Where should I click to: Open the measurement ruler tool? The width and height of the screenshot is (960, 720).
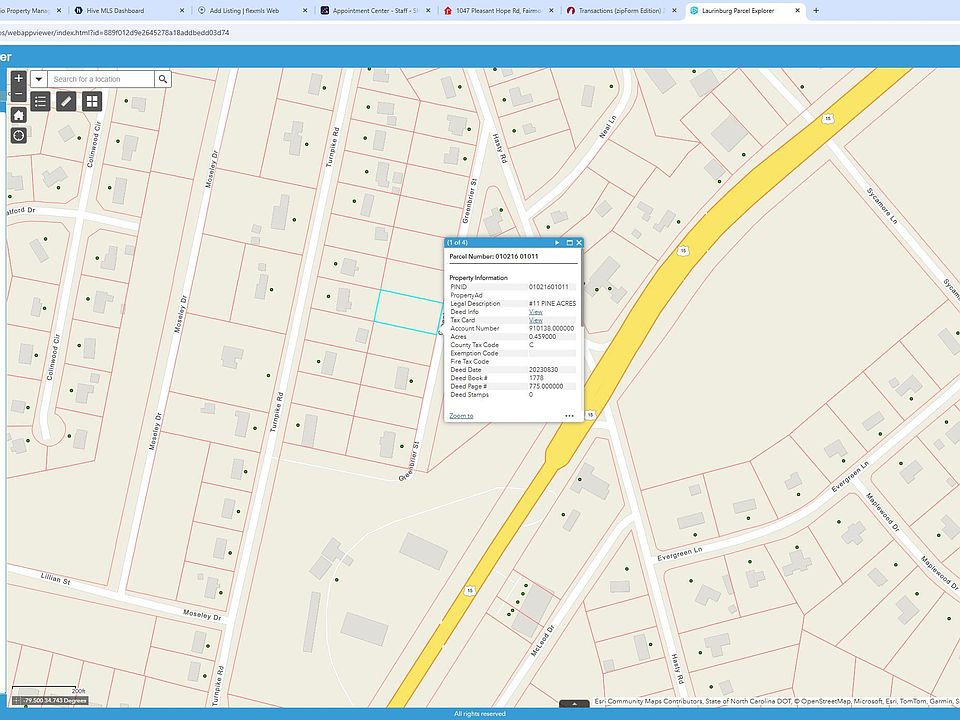(66, 101)
